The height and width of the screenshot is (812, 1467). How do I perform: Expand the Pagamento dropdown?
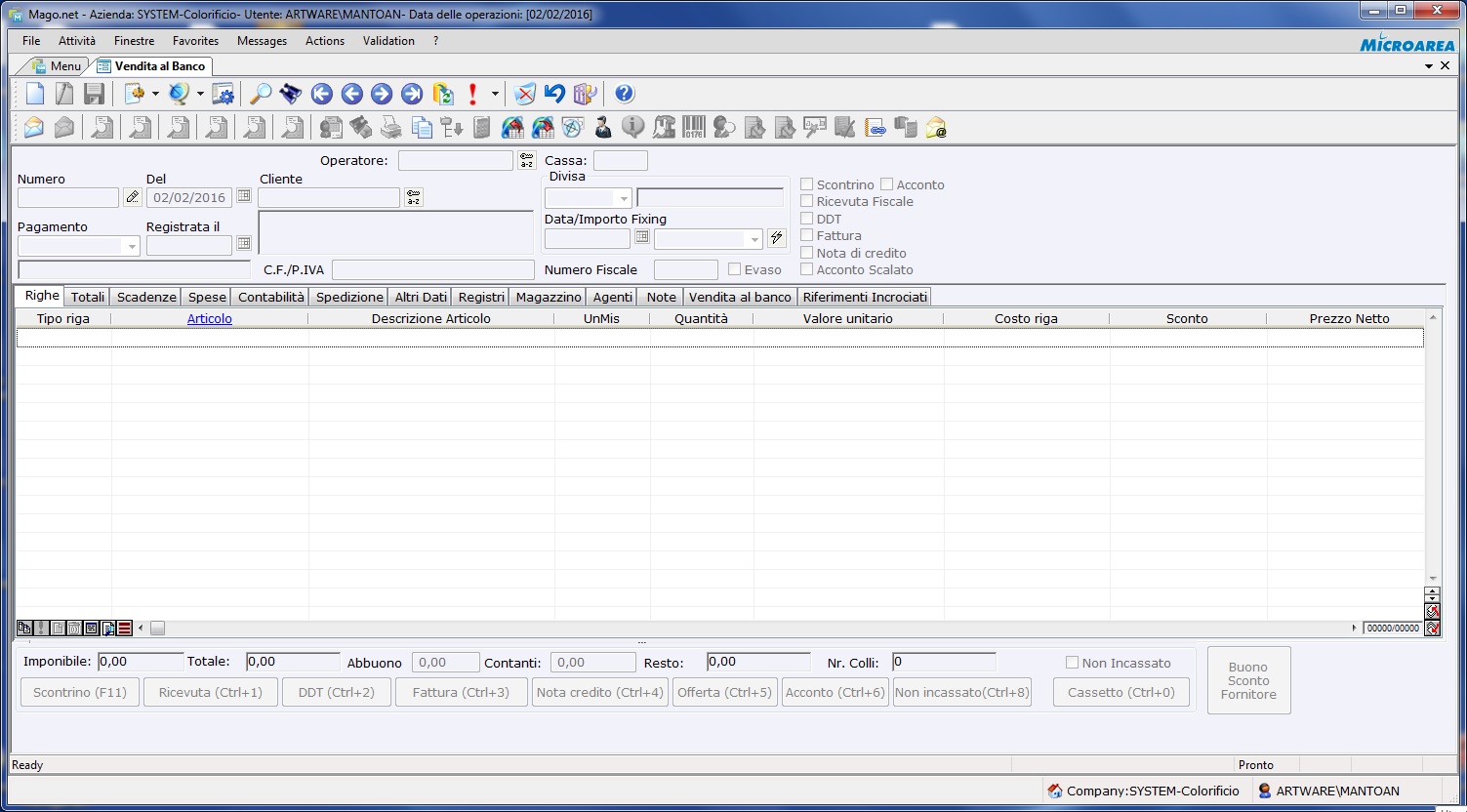(132, 246)
